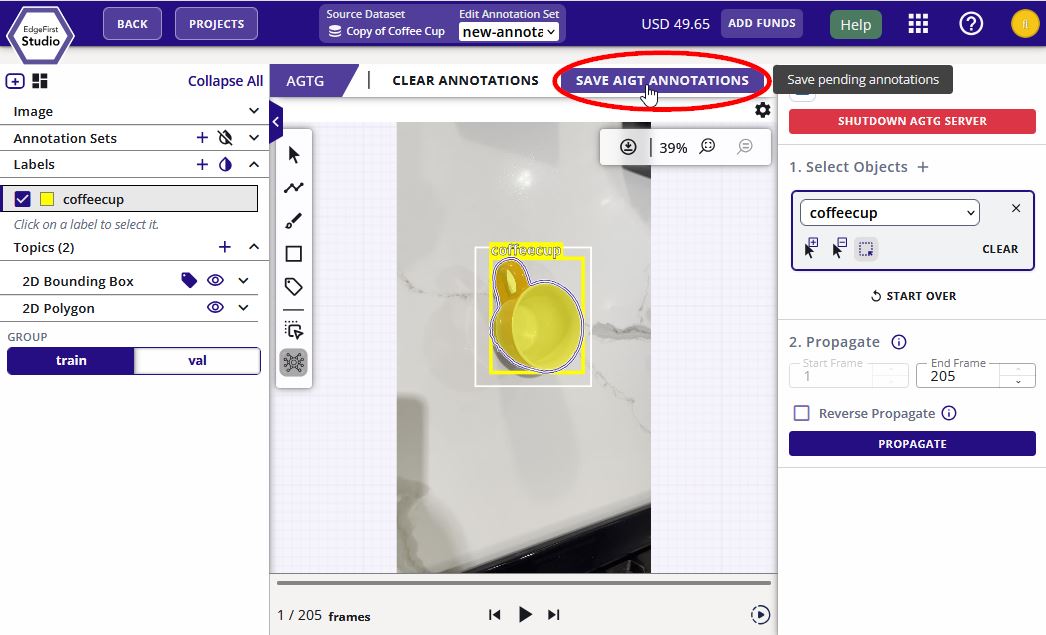
Task: Remove the coffeecup object card
Action: click(x=1015, y=208)
